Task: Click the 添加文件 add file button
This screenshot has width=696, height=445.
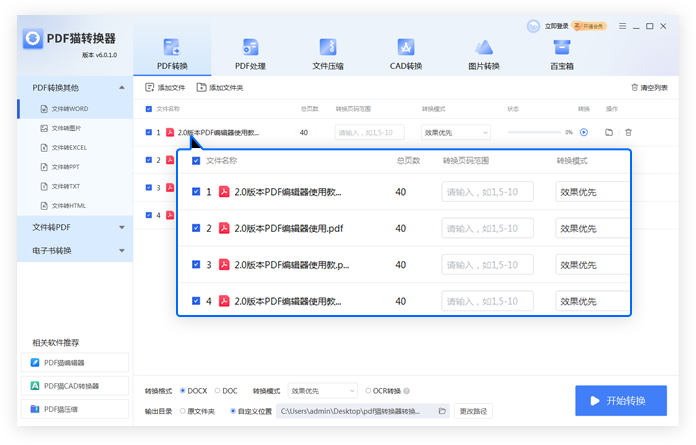Action: click(165, 87)
